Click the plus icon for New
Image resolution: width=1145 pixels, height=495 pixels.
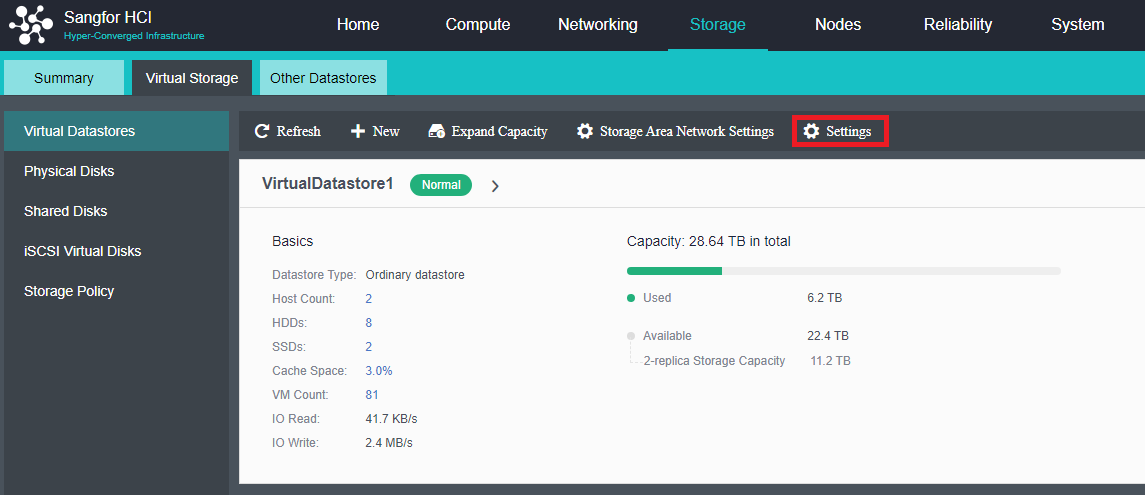[358, 131]
